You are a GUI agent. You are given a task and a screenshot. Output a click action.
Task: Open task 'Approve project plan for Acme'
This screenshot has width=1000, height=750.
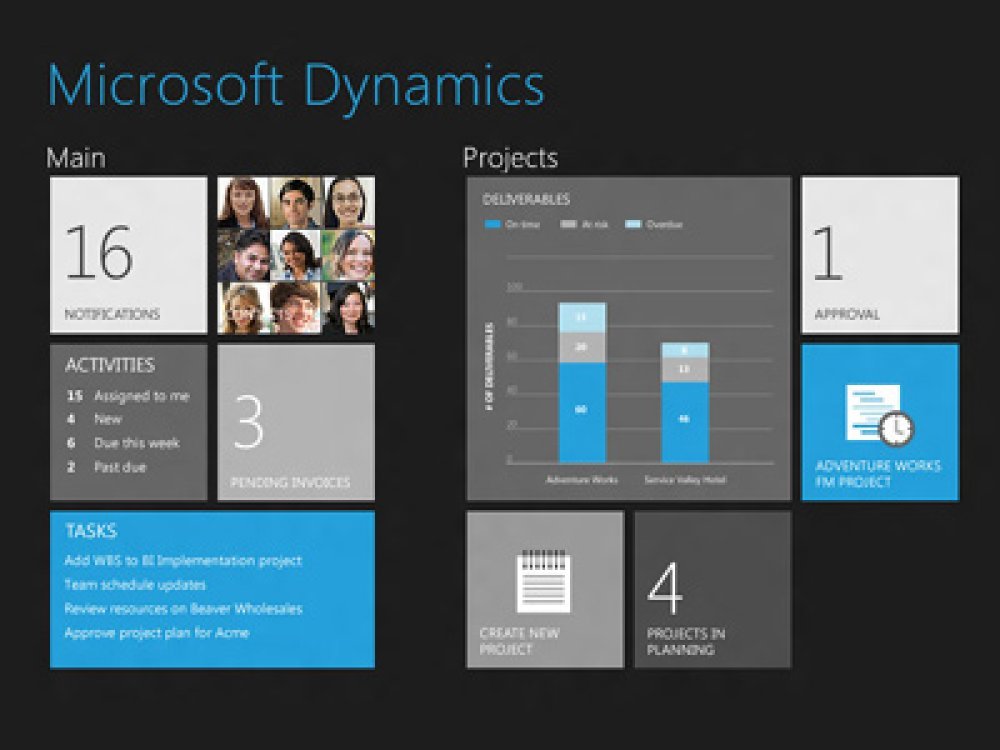(157, 633)
